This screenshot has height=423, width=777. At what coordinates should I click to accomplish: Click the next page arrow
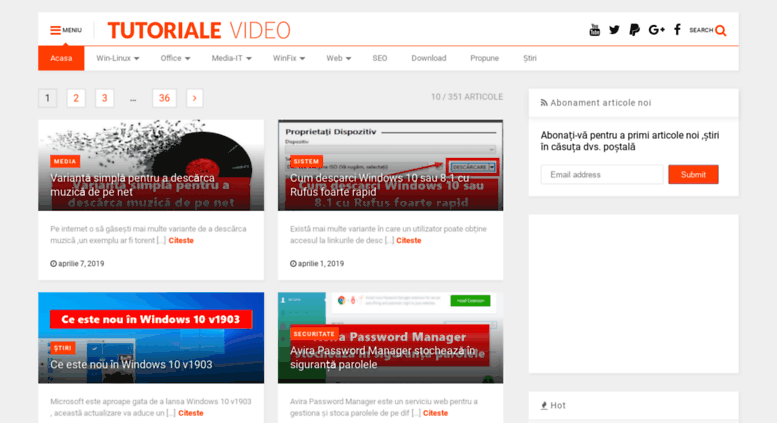point(194,98)
